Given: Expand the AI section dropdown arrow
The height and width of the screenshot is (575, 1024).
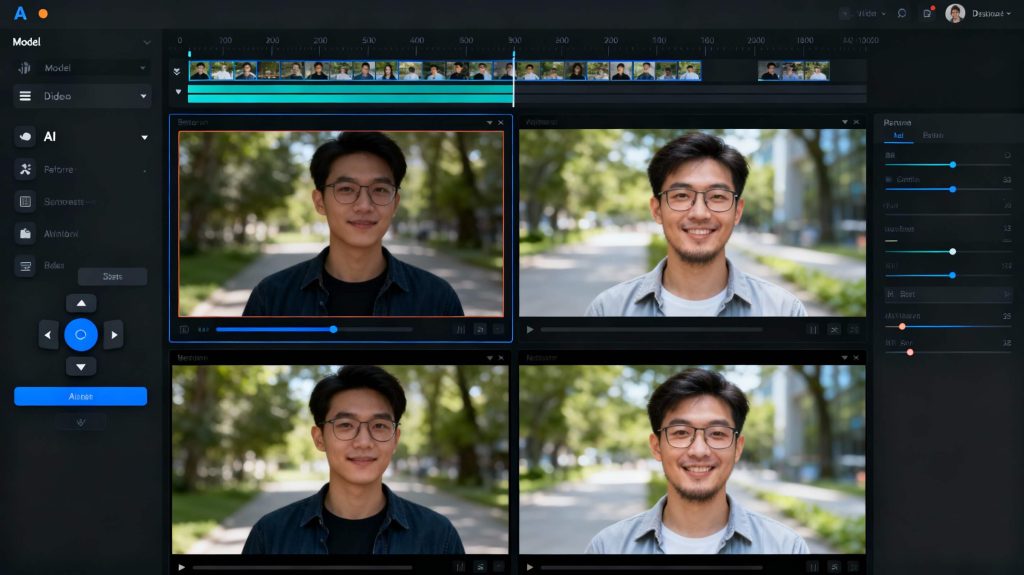Looking at the screenshot, I should [x=143, y=137].
